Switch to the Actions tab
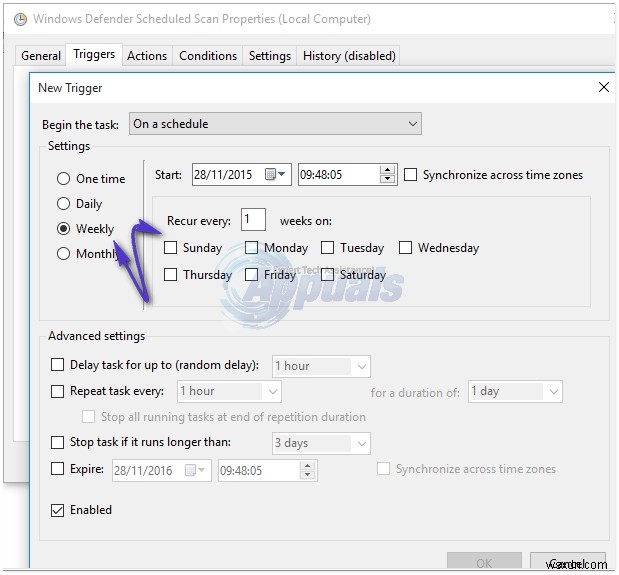The image size is (619, 575). 147,56
